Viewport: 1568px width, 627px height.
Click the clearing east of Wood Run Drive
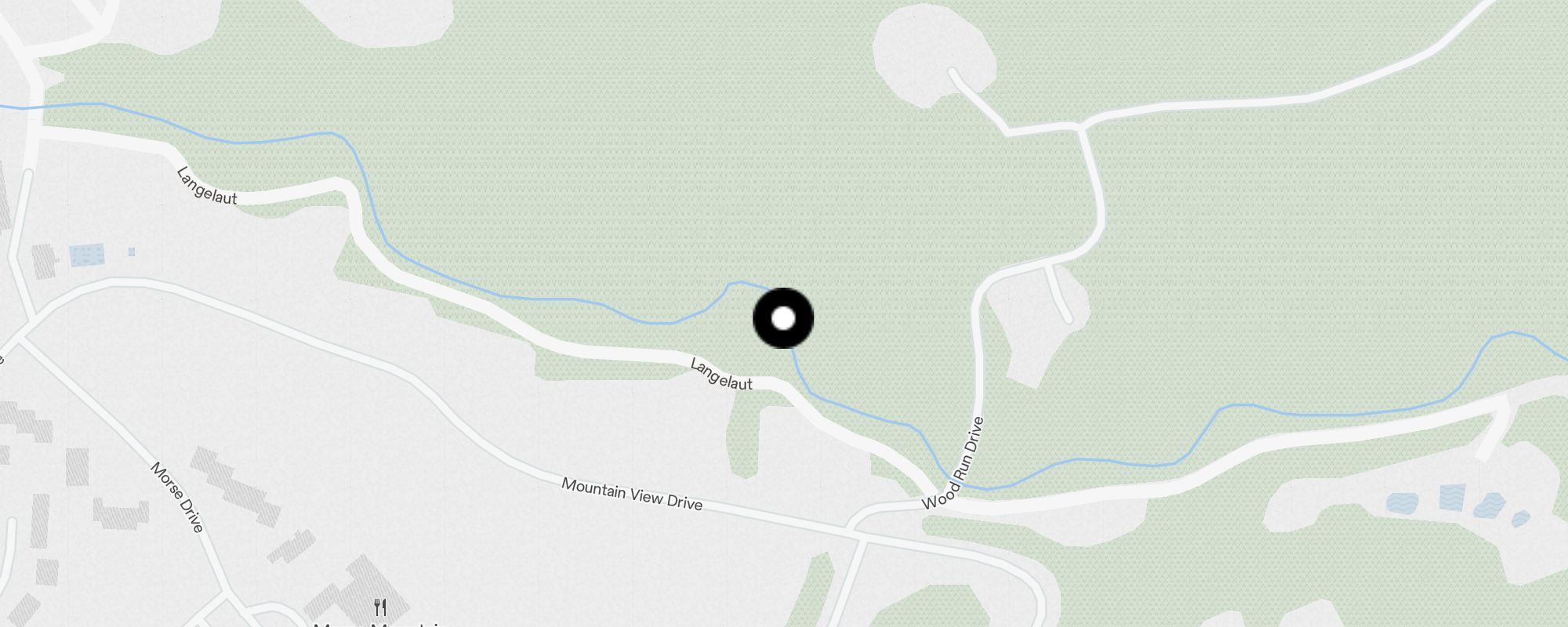coord(1039,324)
